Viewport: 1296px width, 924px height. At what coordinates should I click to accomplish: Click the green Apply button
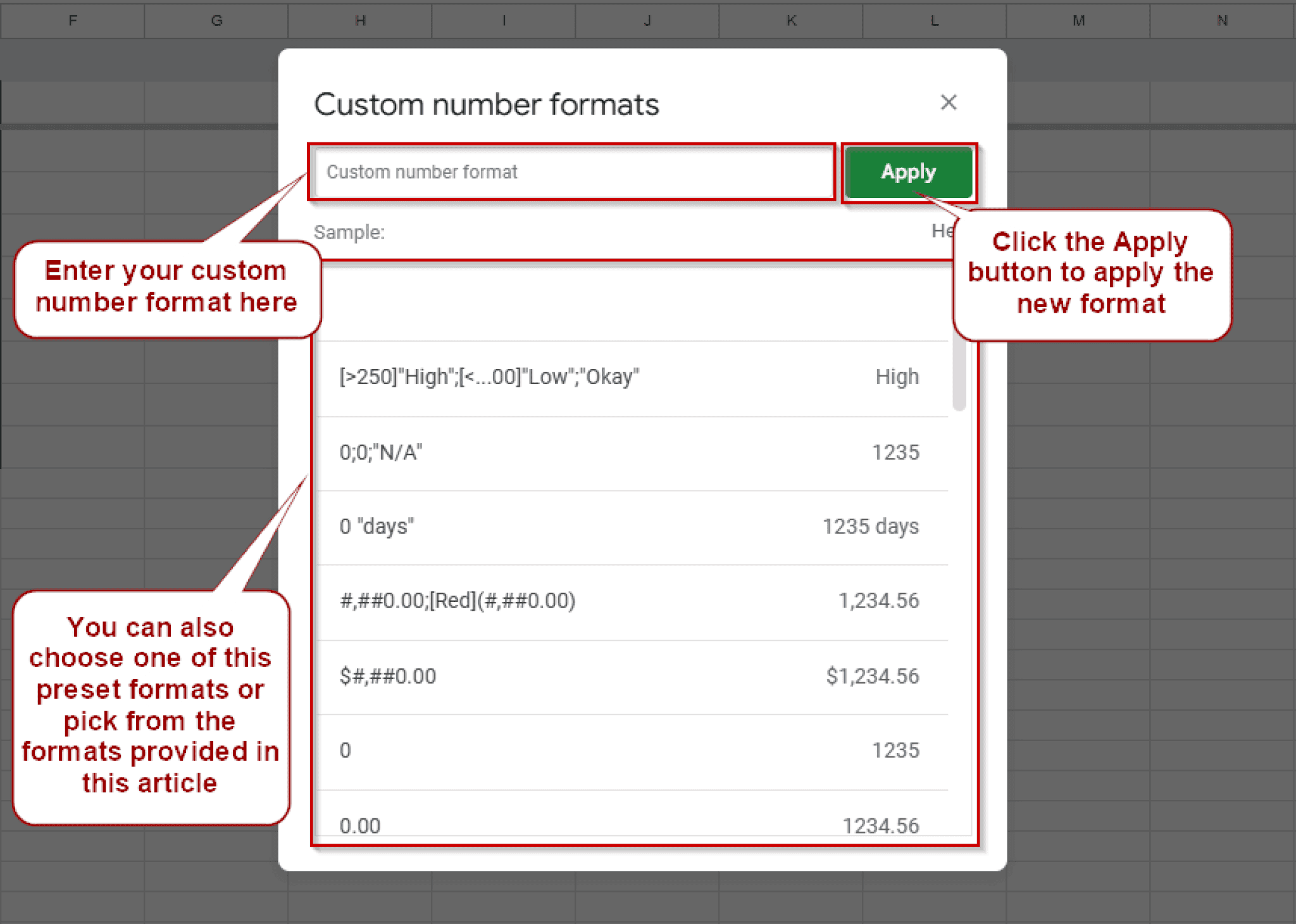click(x=909, y=172)
